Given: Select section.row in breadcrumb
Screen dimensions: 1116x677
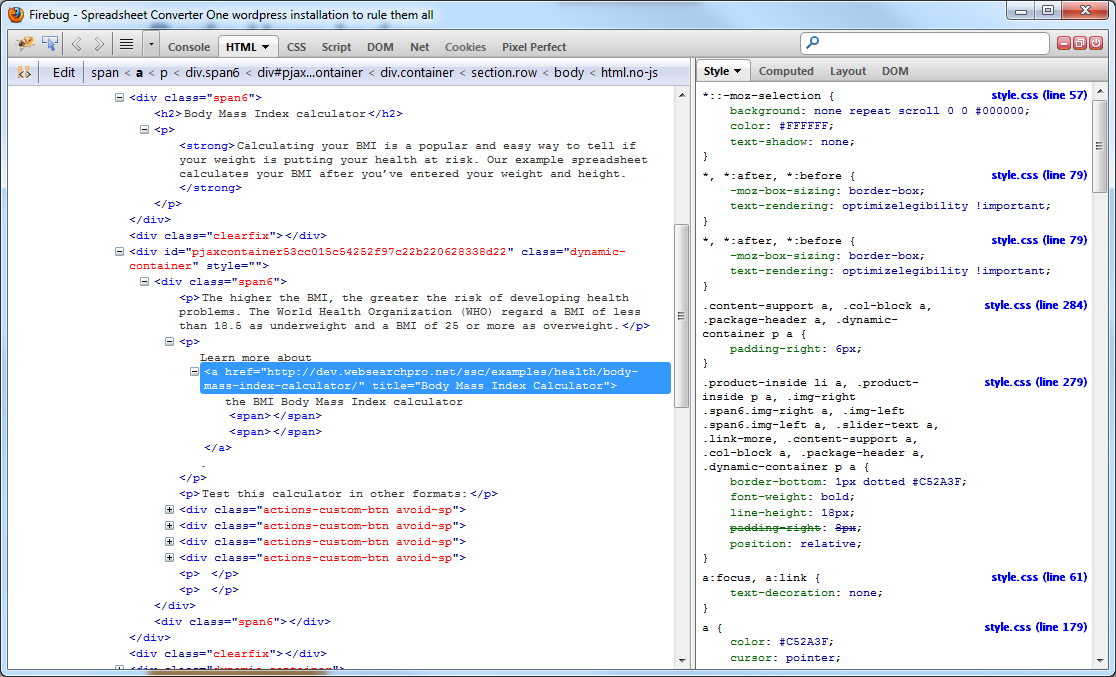Looking at the screenshot, I should click(x=504, y=73).
